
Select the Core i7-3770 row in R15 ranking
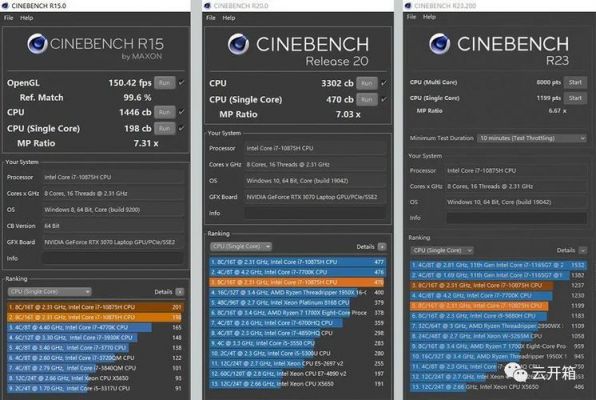(x=95, y=348)
